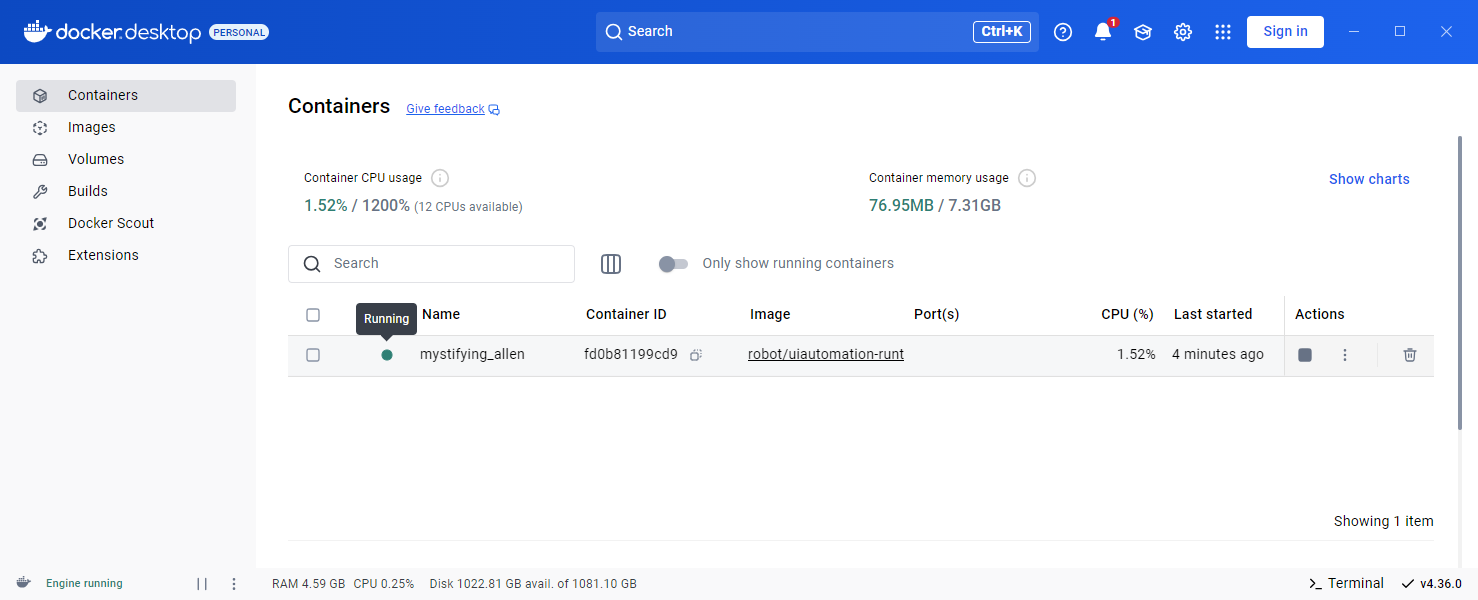Image resolution: width=1478 pixels, height=600 pixels.
Task: Sort by Port(s) column header
Action: [936, 314]
